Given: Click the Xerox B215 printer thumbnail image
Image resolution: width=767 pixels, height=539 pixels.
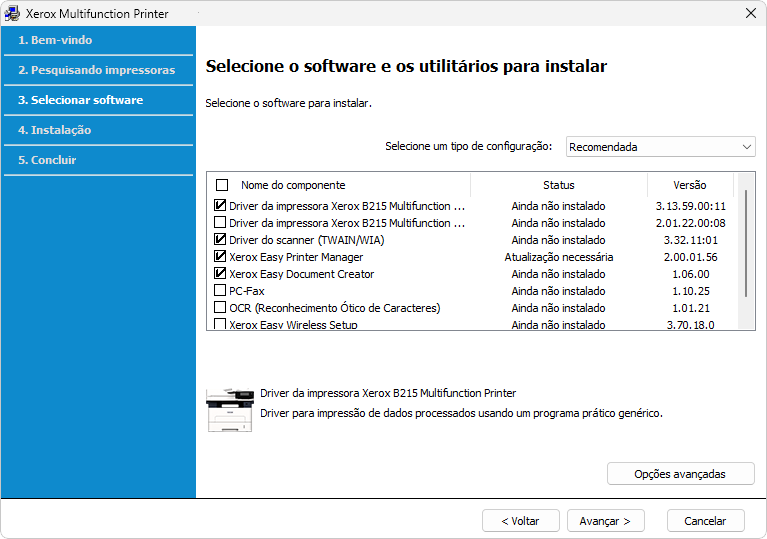Looking at the screenshot, I should coord(230,409).
